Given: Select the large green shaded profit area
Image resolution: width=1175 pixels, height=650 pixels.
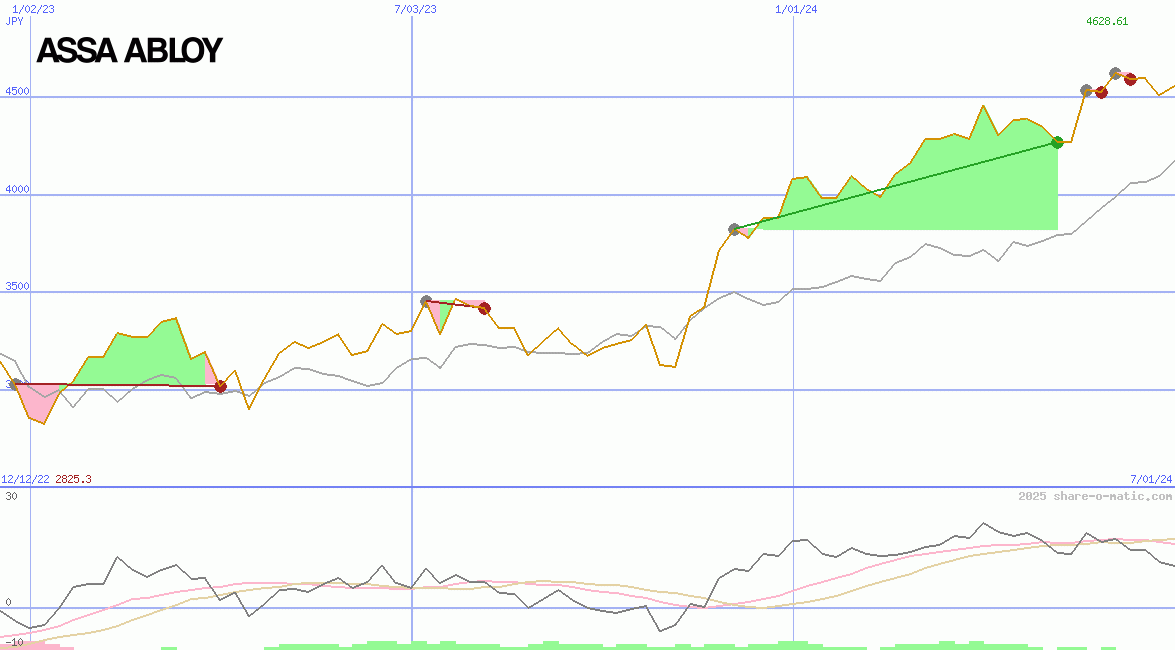Looking at the screenshot, I should click(x=950, y=190).
